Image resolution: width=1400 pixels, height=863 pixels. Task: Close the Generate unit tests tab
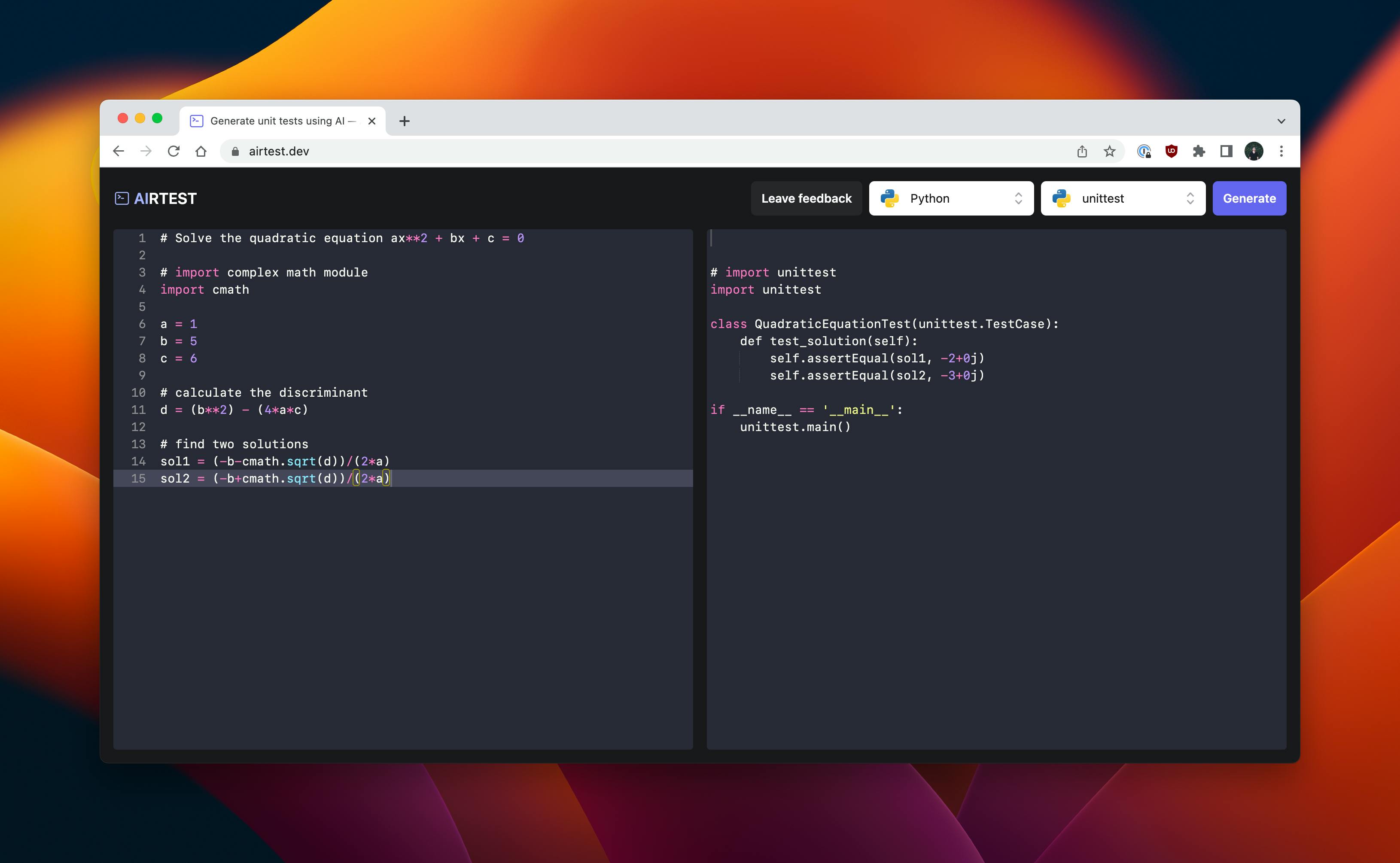click(371, 121)
